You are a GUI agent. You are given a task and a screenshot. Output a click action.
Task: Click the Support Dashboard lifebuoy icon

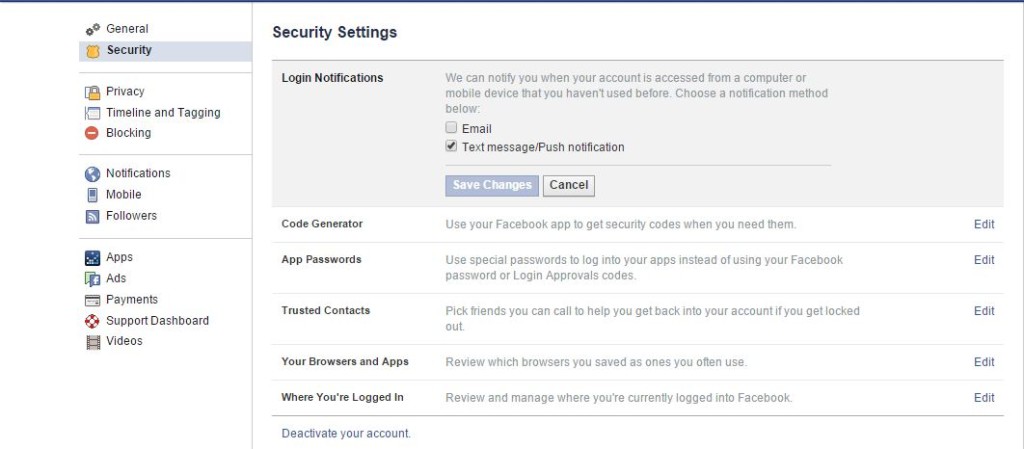coord(92,321)
